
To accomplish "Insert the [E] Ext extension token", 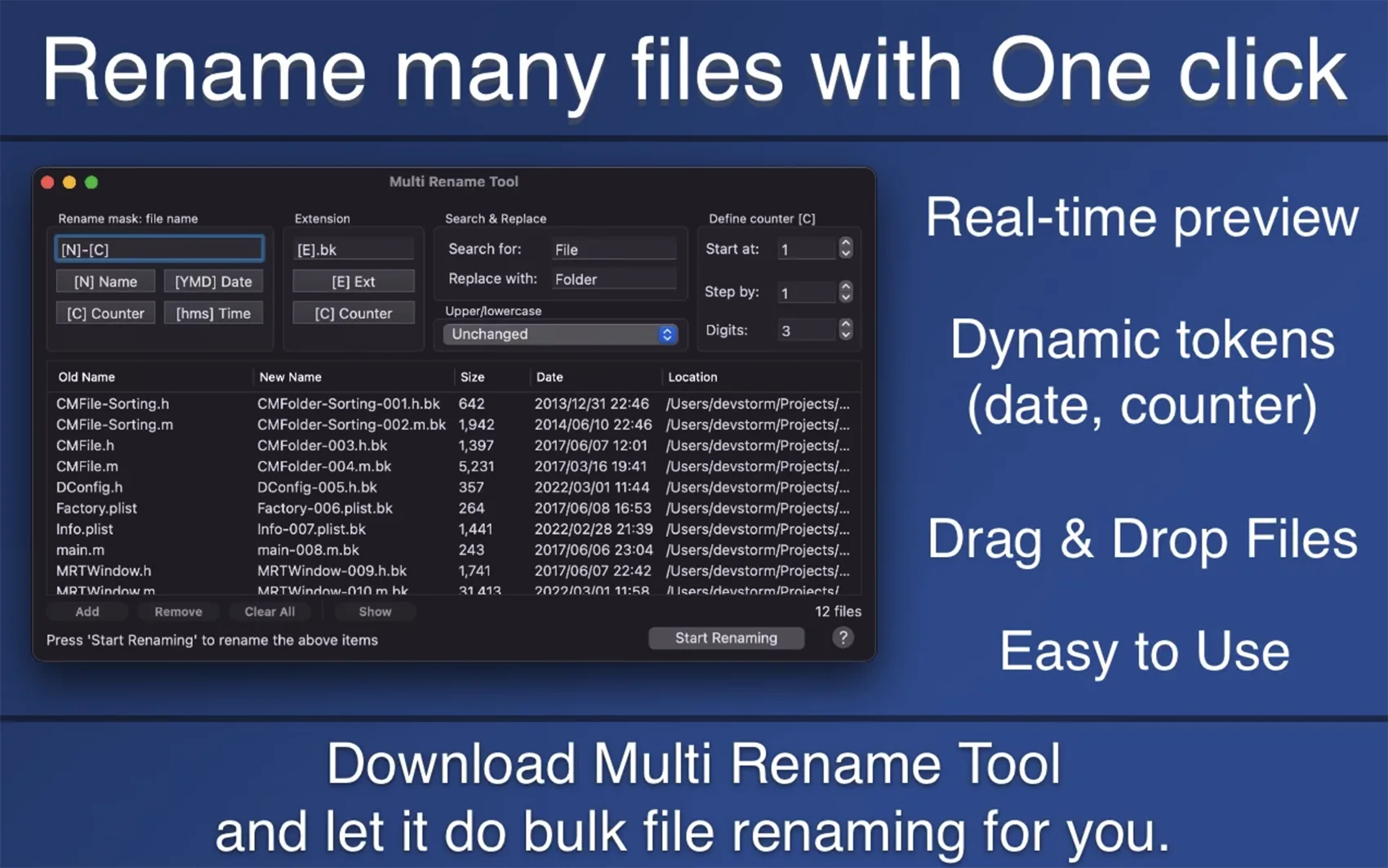I will pyautogui.click(x=353, y=282).
